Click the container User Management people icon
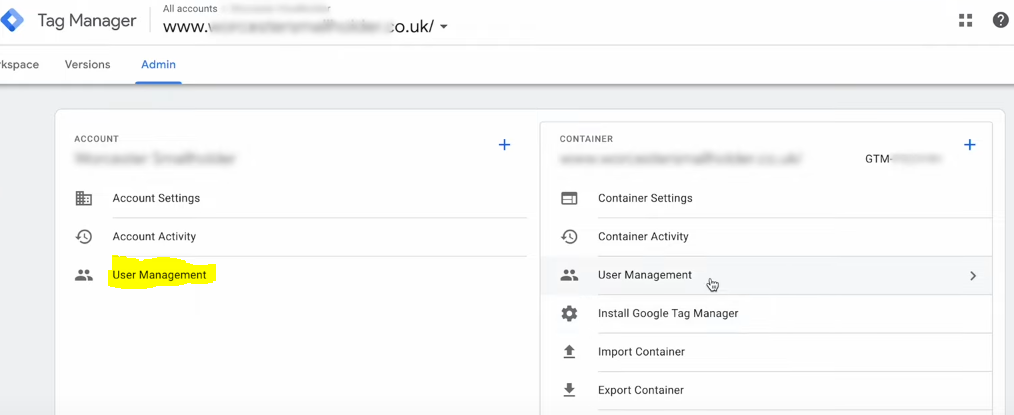 coord(569,275)
